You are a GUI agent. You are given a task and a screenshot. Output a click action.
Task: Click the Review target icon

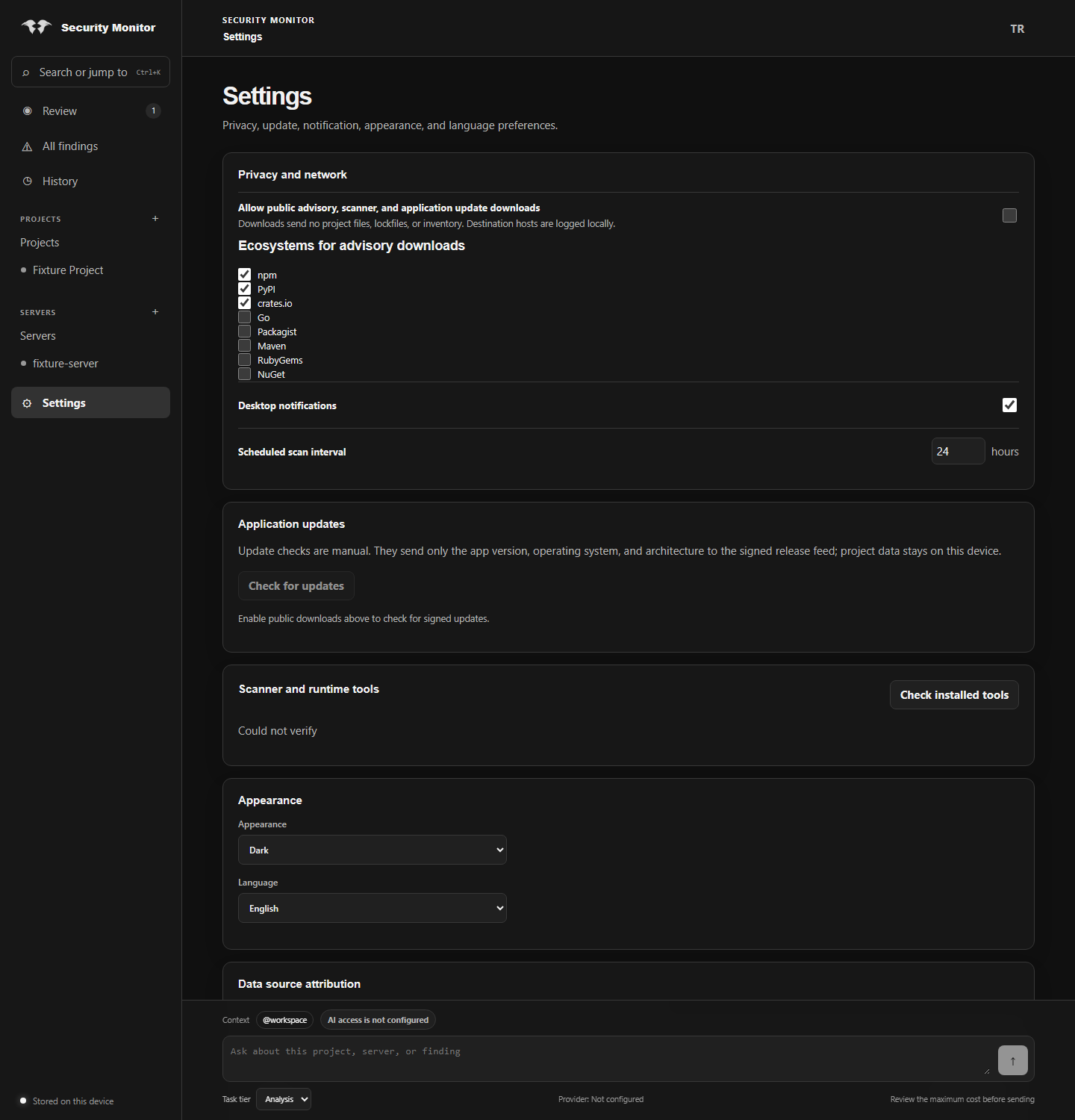pyautogui.click(x=28, y=111)
